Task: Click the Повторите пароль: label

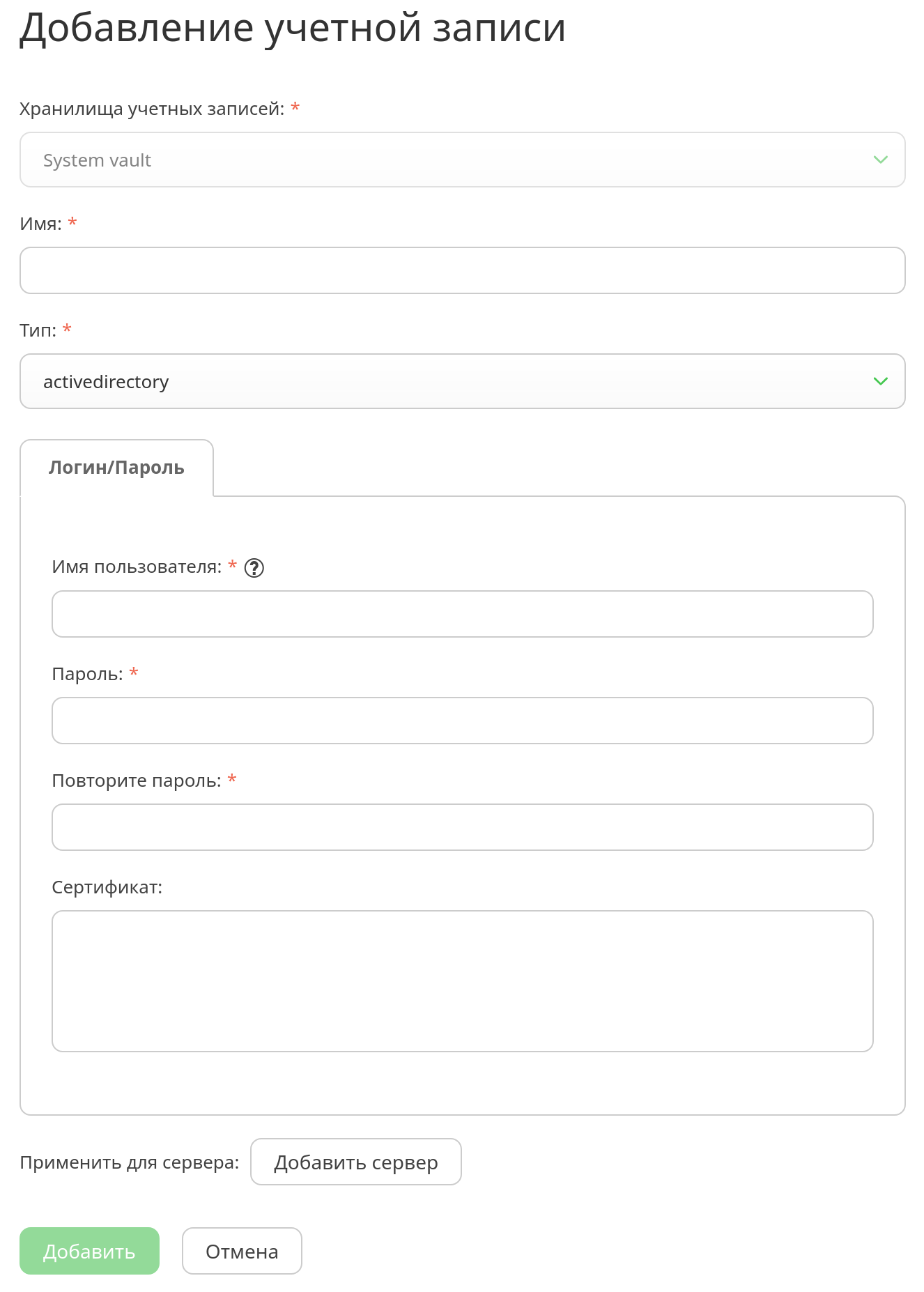Action: [137, 780]
